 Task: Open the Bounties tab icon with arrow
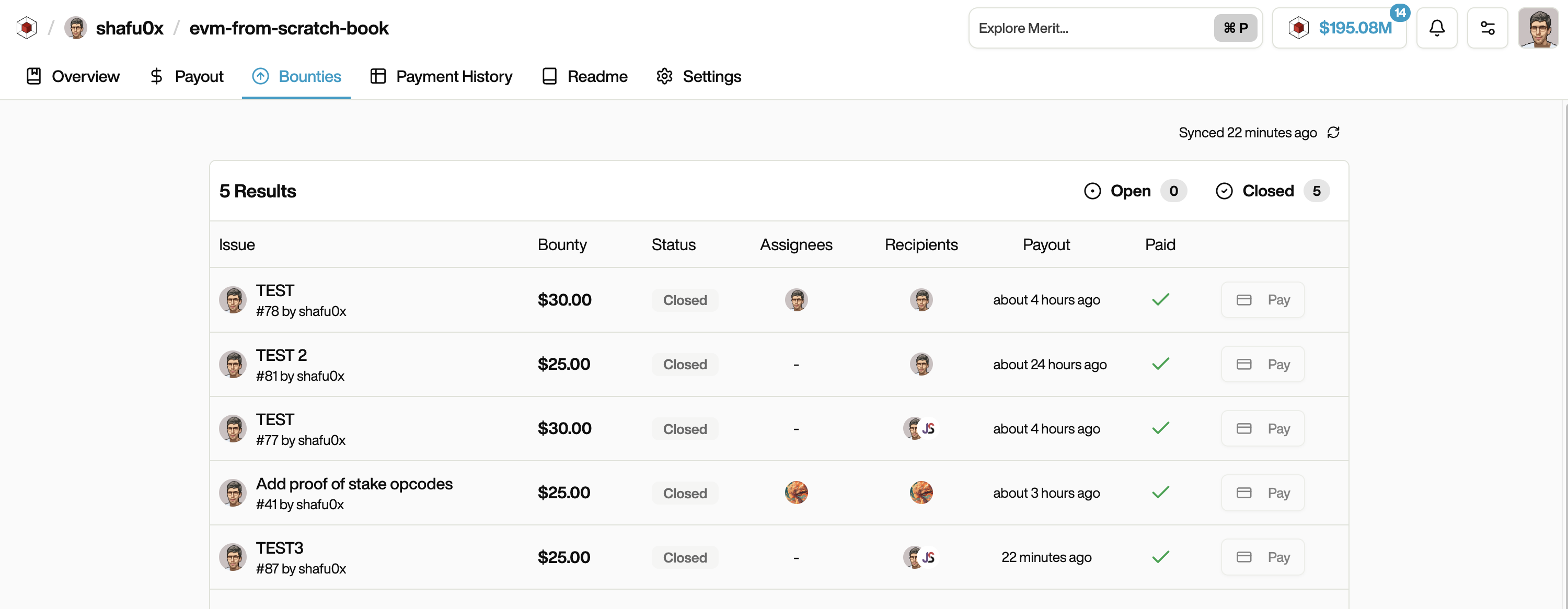(x=260, y=76)
